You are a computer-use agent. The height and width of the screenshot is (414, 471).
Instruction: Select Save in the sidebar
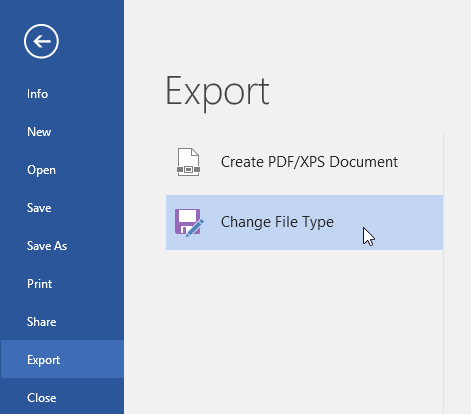(x=39, y=208)
